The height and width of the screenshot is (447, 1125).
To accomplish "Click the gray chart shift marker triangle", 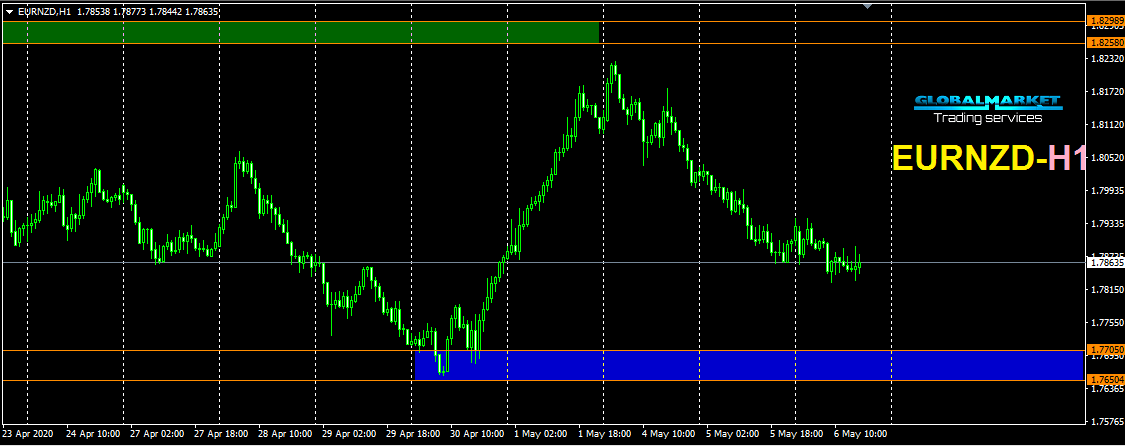I will point(867,6).
